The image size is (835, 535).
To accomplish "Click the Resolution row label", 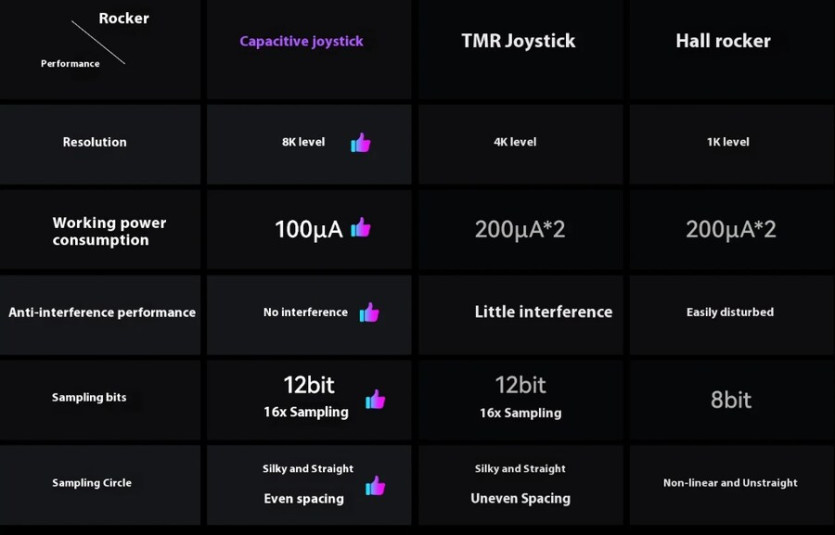I will pyautogui.click(x=95, y=142).
